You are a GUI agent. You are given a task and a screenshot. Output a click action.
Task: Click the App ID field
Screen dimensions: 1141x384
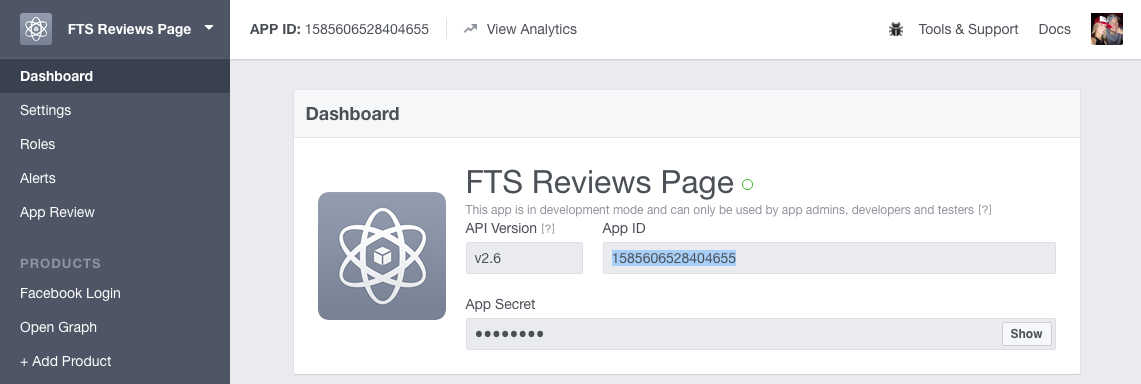pyautogui.click(x=829, y=258)
